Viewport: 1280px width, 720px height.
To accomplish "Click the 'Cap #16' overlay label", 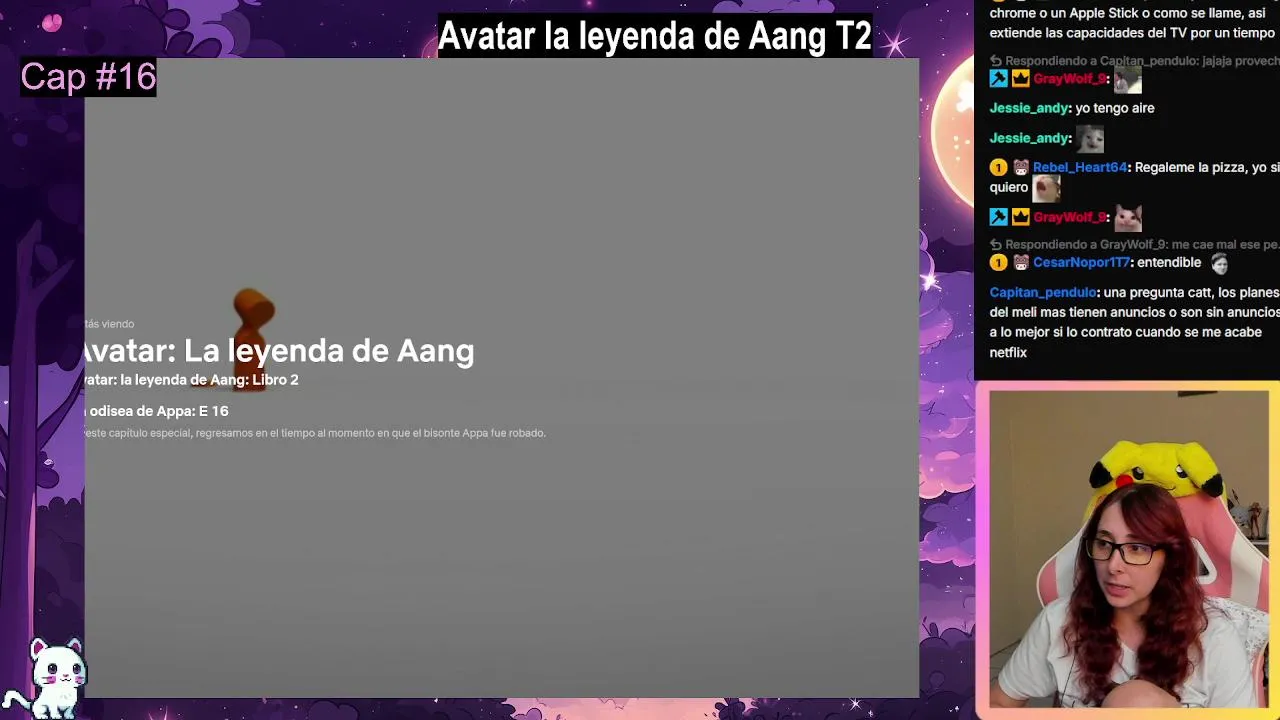I will click(88, 77).
